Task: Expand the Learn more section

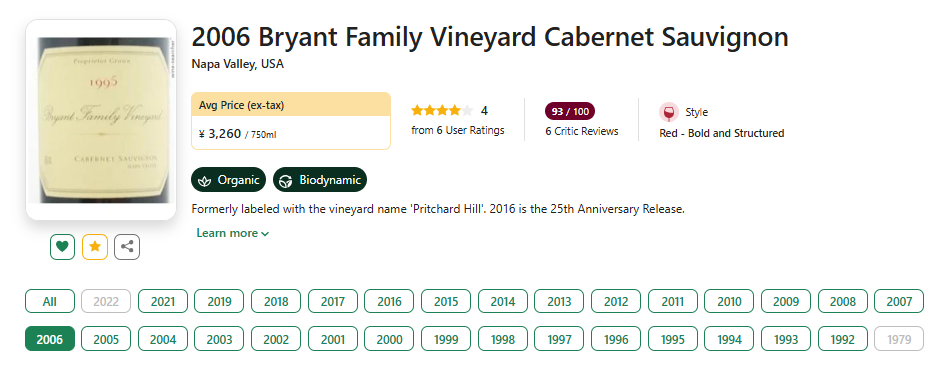Action: coord(233,233)
